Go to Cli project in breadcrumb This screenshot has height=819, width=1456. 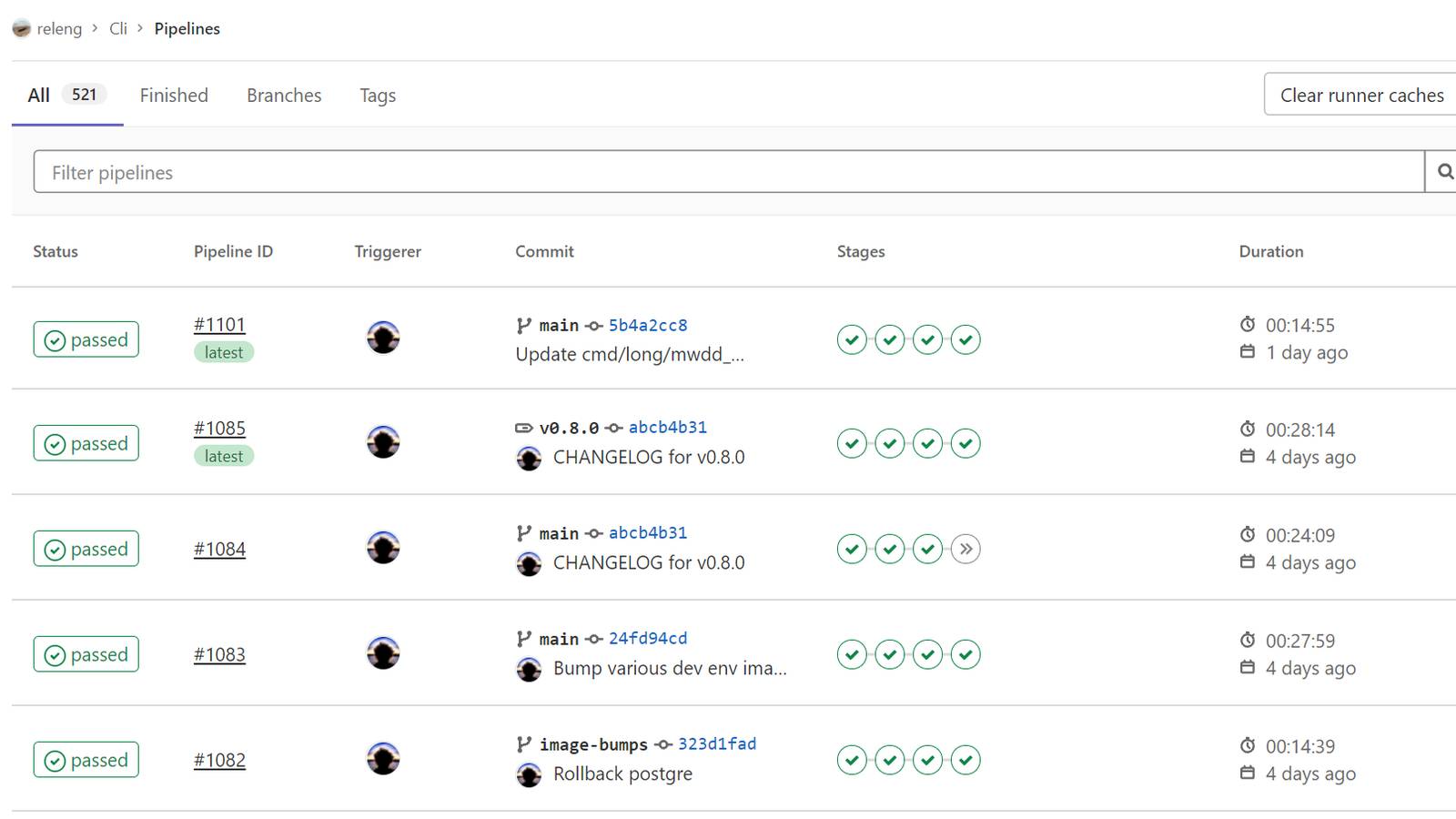118,28
